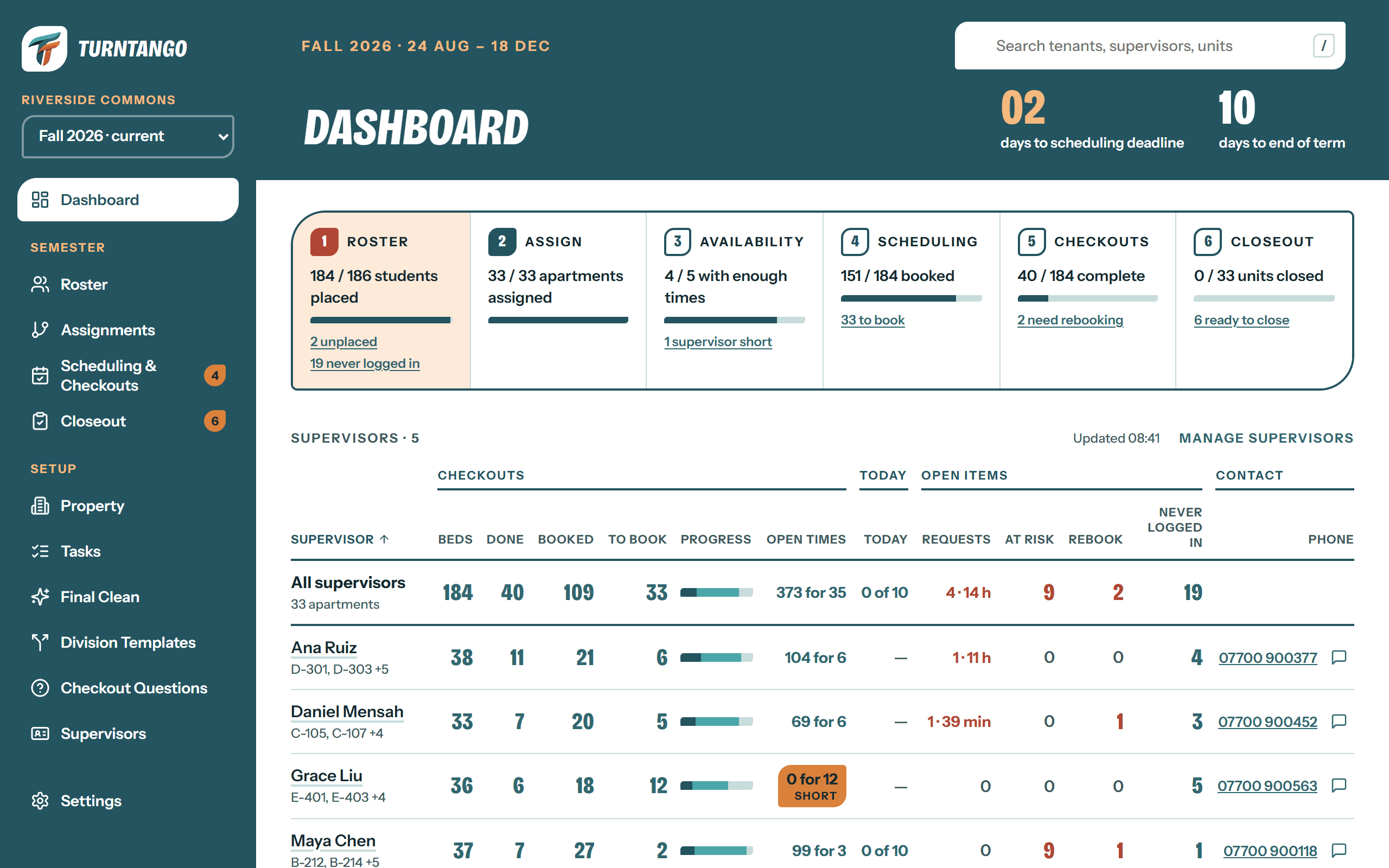Screen dimensions: 1389x868
Task: Open the 19 never logged in link
Action: click(365, 363)
